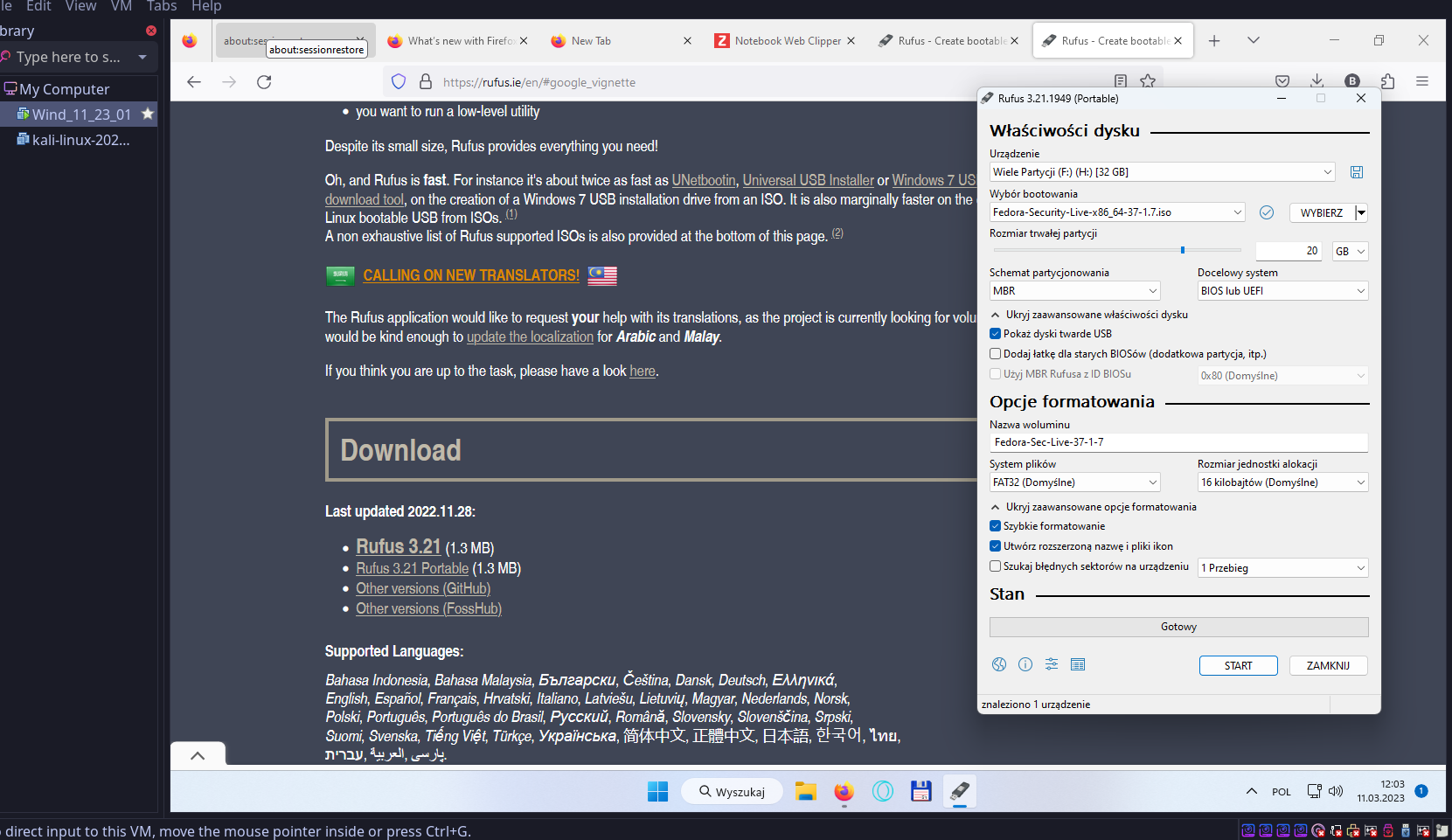Screen dimensions: 1452x840
Task: Open Rufus 3.21 Portable link
Action: click(x=413, y=568)
